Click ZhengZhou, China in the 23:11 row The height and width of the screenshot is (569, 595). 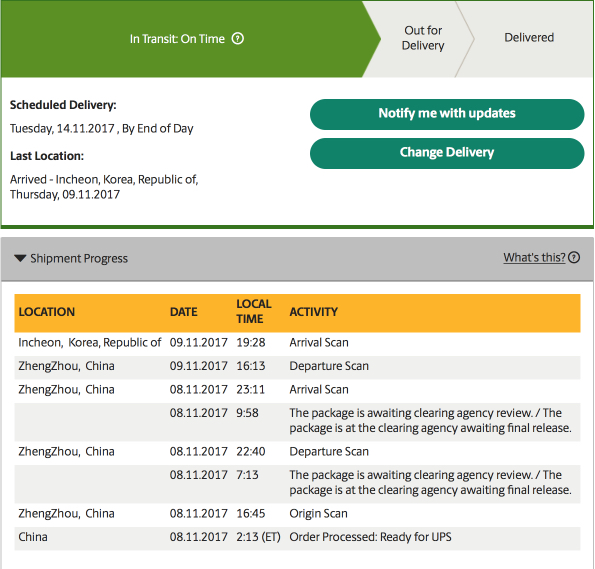(66, 389)
